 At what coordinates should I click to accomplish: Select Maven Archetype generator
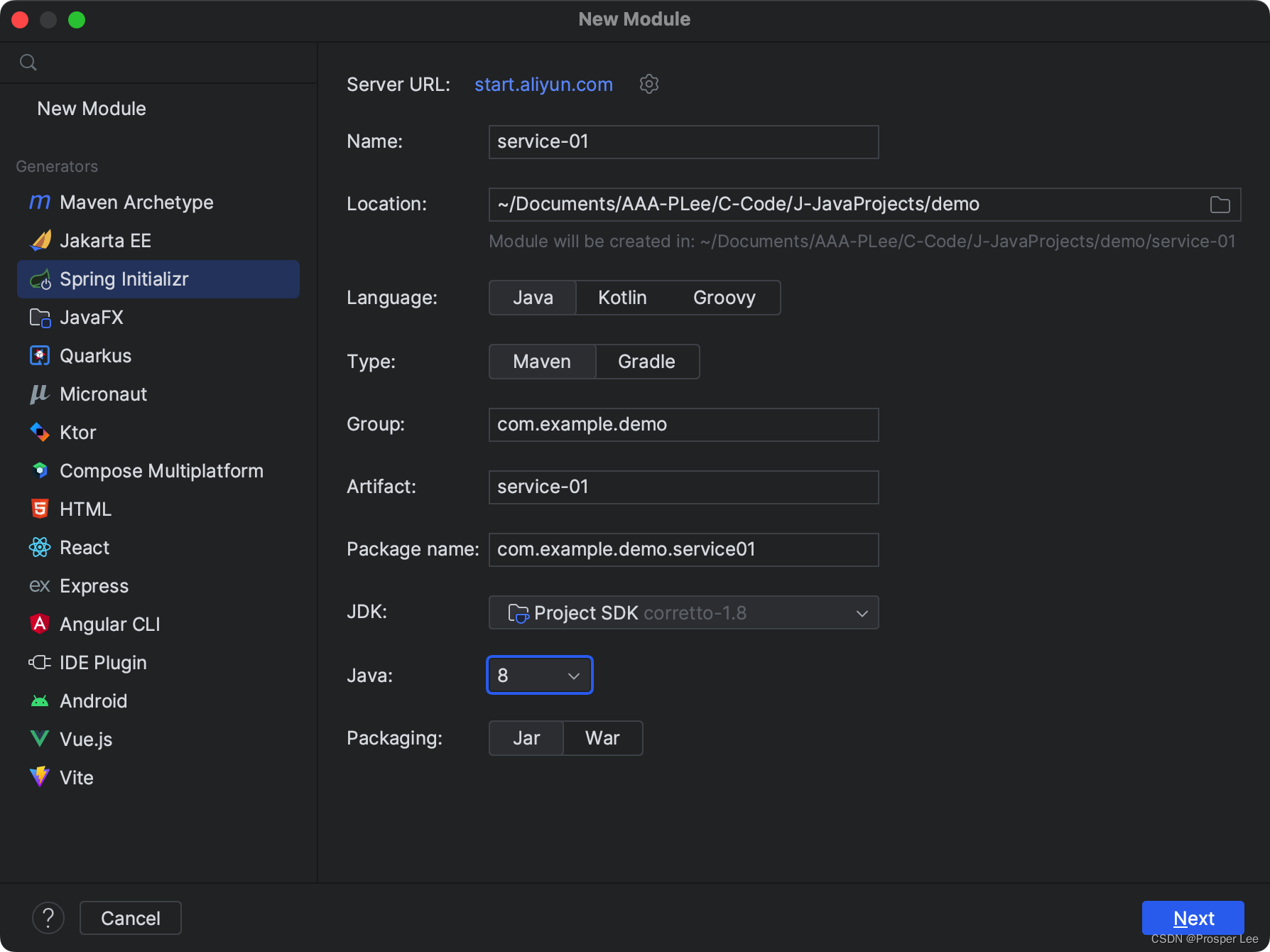pos(158,202)
